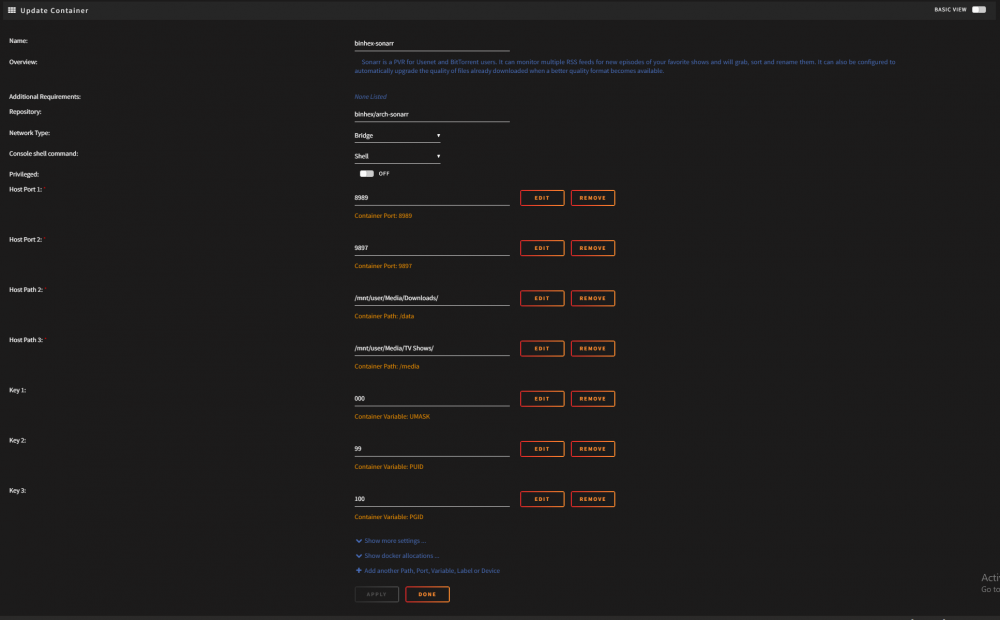Viewport: 1000px width, 620px height.
Task: Toggle the Basic View switch
Action: pos(979,10)
